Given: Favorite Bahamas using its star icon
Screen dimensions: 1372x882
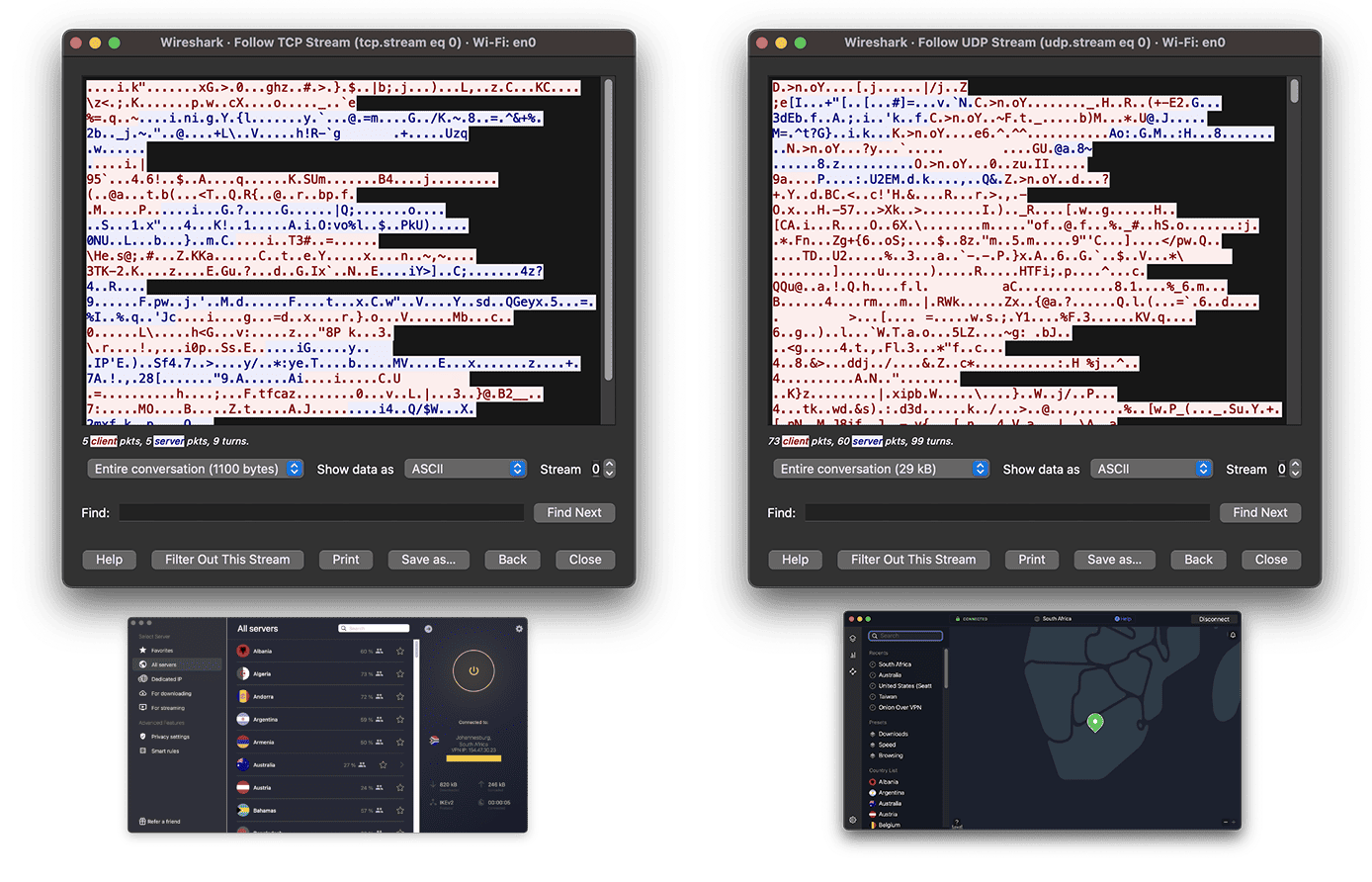Looking at the screenshot, I should point(399,811).
